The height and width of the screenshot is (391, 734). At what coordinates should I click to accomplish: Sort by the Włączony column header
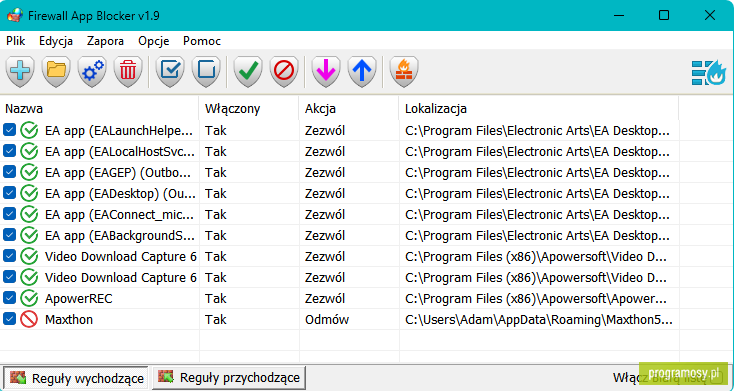tap(249, 109)
